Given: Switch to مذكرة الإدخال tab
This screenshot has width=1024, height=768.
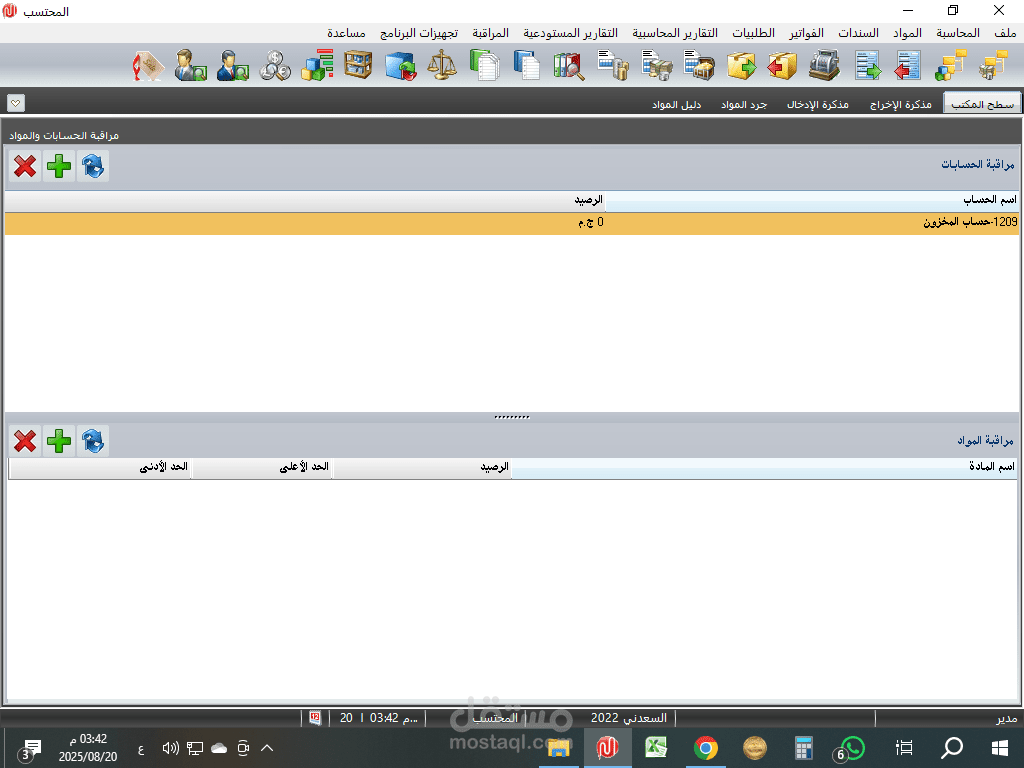Looking at the screenshot, I should 818,104.
